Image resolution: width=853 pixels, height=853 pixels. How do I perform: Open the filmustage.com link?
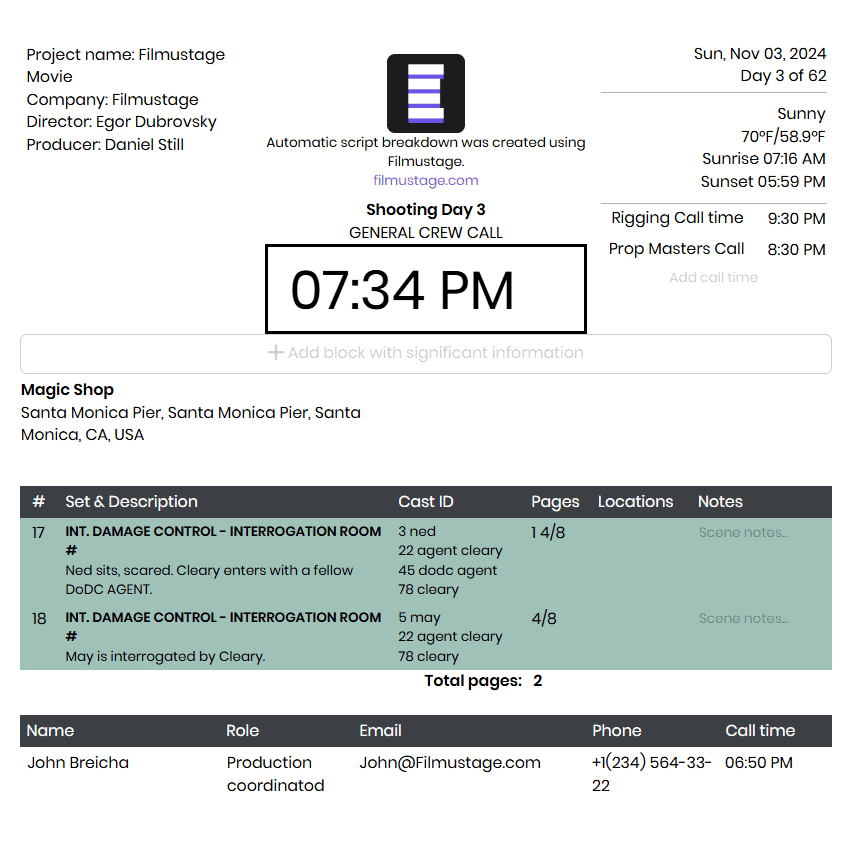coord(425,180)
